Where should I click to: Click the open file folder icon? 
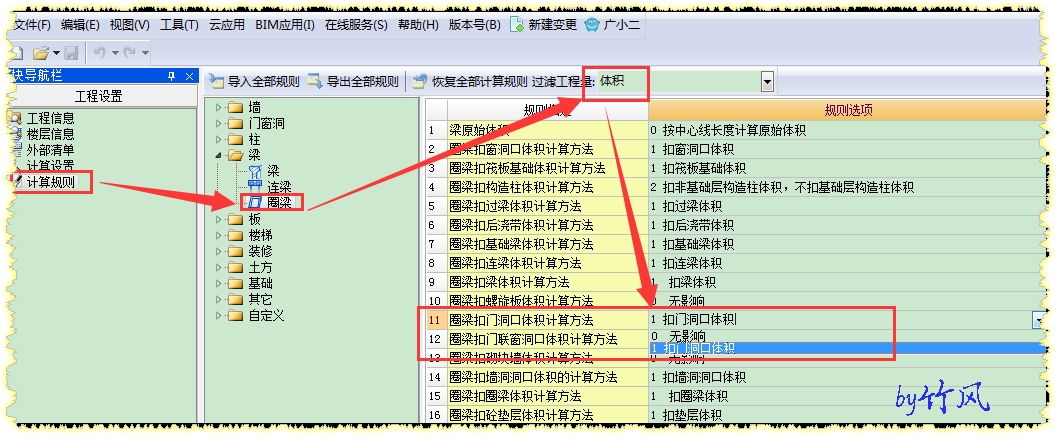[41, 52]
